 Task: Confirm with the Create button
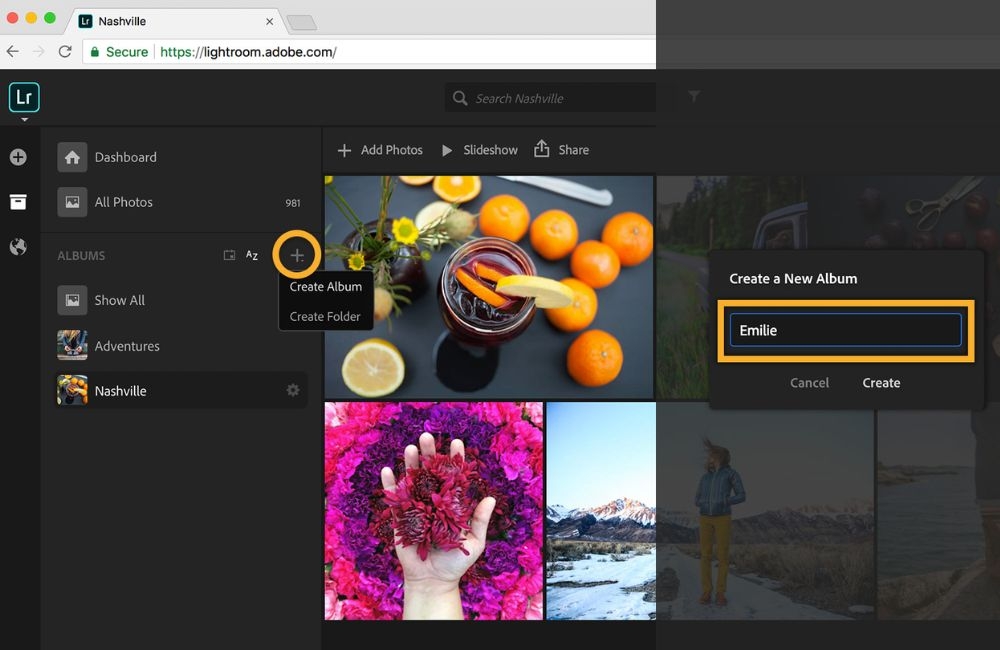point(881,383)
